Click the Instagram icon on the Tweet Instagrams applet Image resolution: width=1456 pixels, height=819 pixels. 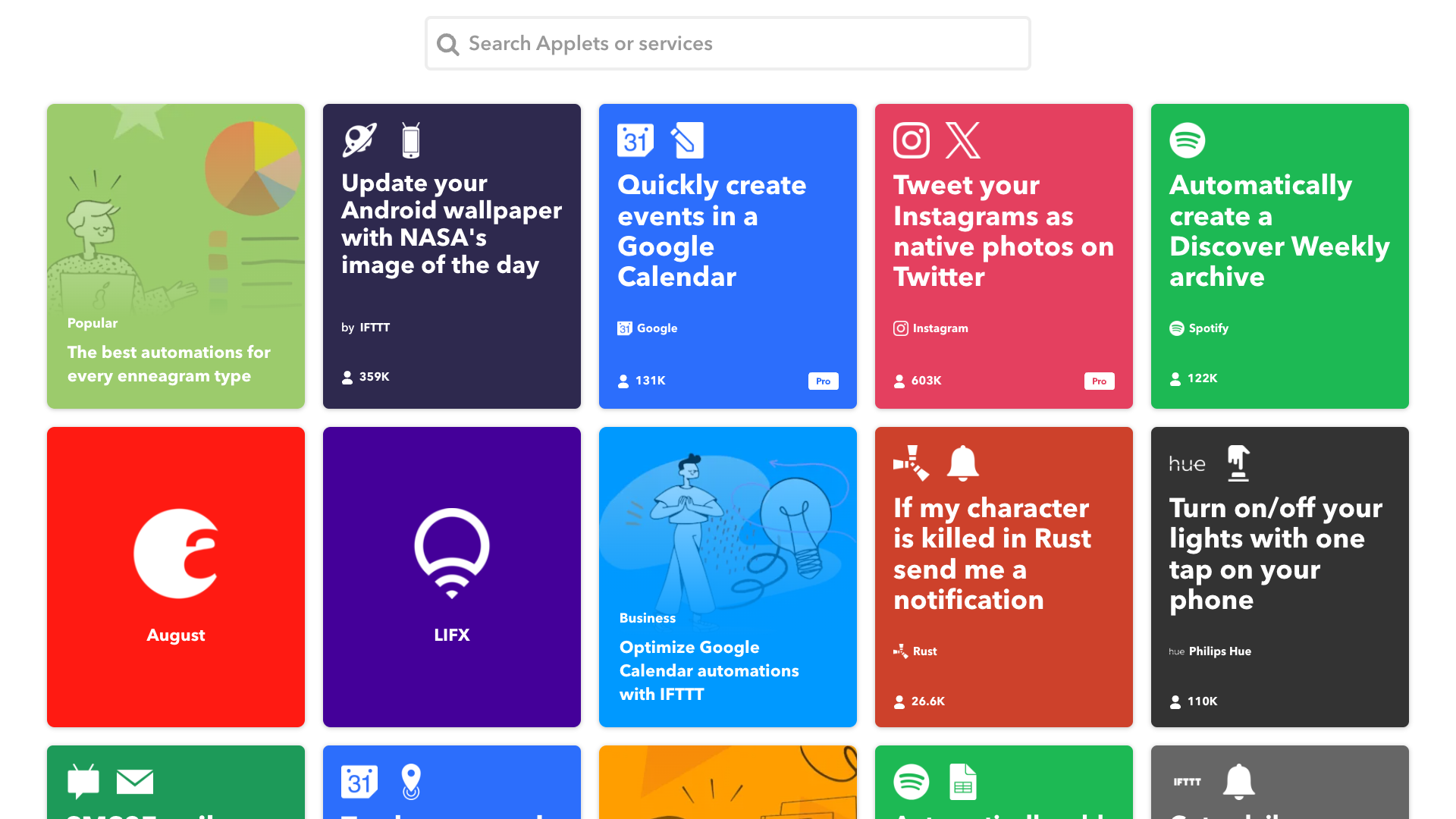click(911, 140)
